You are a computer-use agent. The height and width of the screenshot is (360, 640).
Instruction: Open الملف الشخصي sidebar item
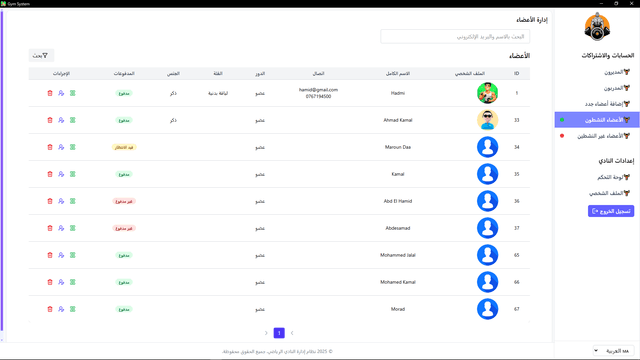tap(597, 193)
